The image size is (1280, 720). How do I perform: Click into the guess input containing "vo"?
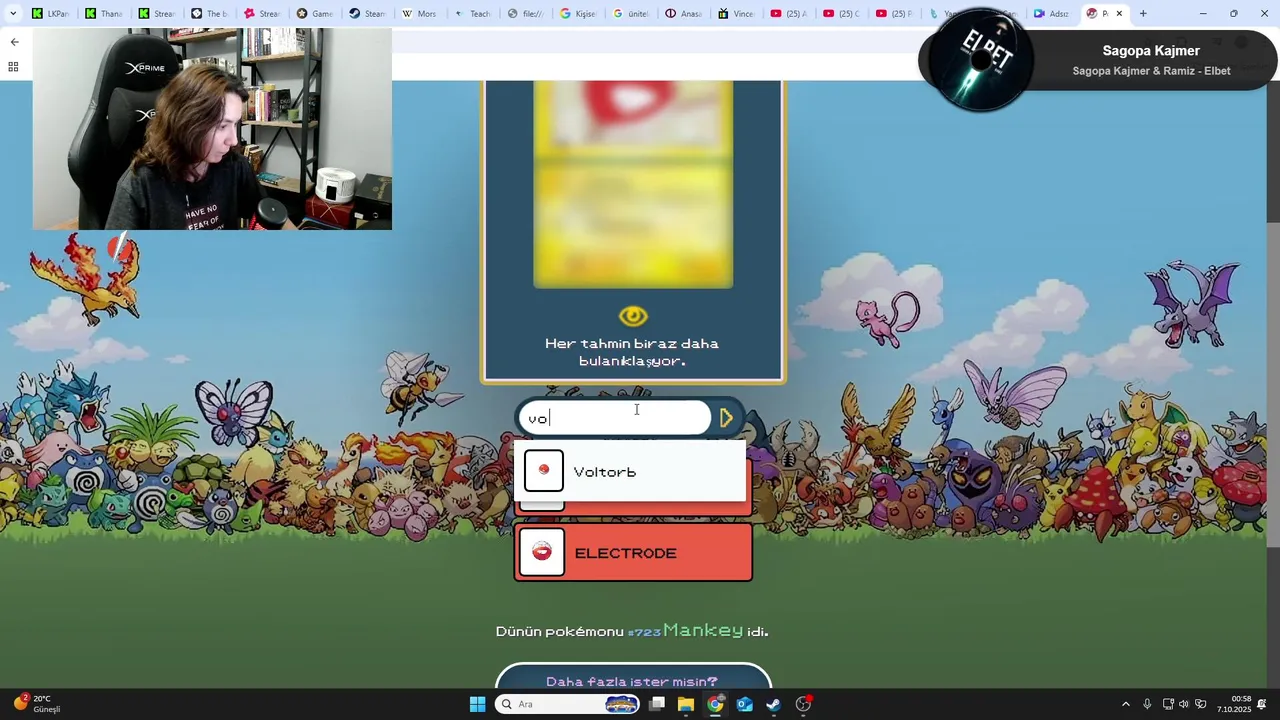point(614,418)
